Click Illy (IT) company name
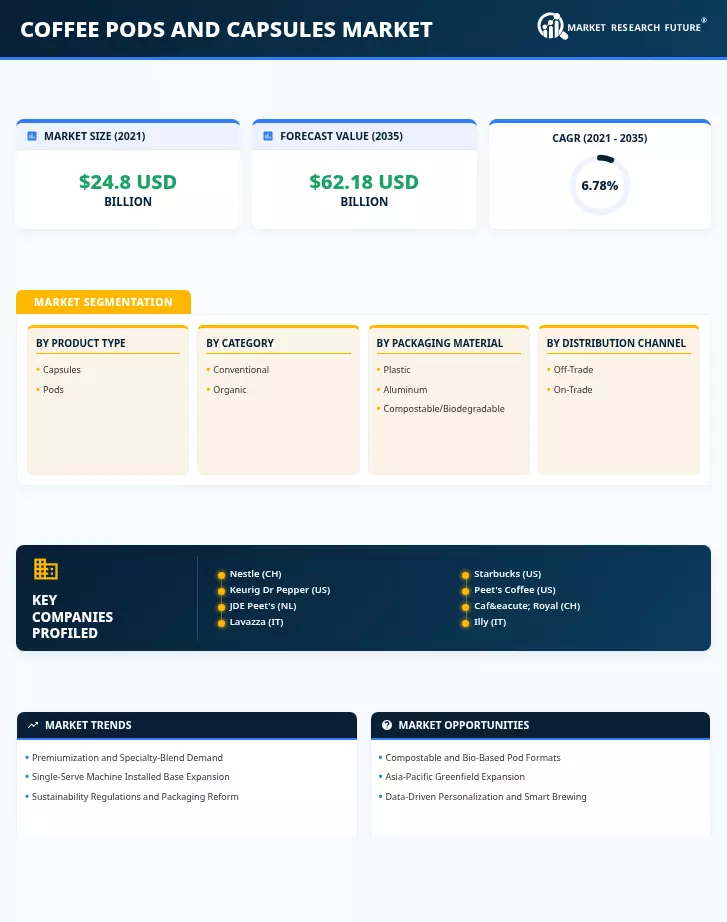 (x=490, y=622)
